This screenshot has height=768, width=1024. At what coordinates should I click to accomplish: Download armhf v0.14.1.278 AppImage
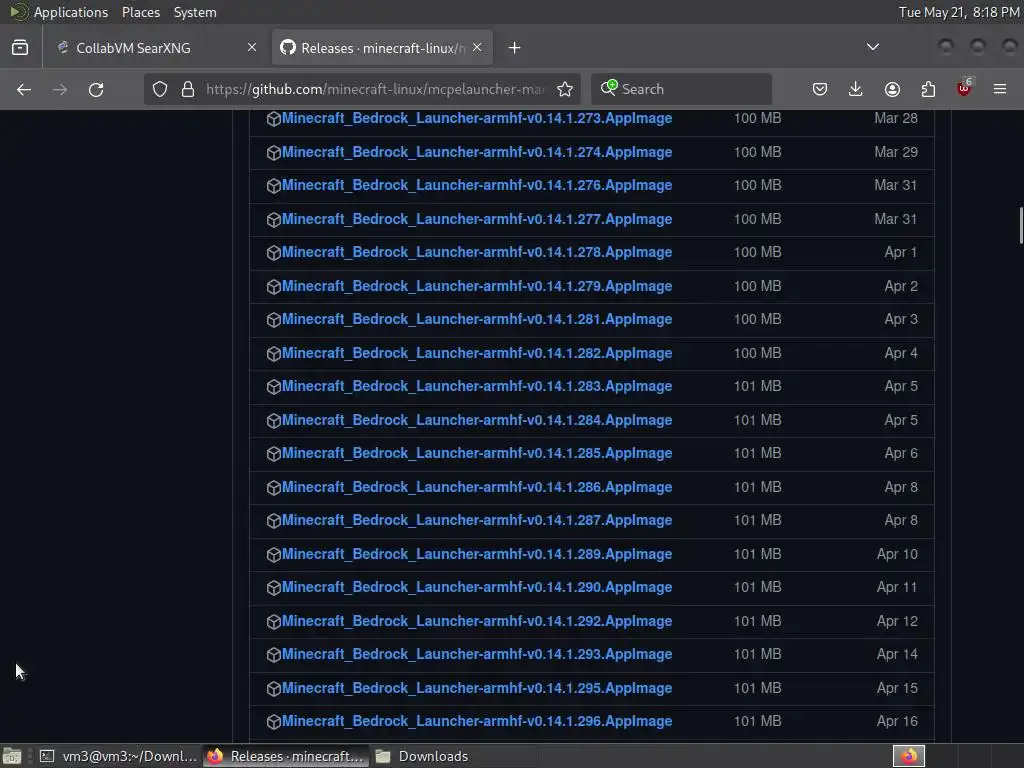coord(477,252)
